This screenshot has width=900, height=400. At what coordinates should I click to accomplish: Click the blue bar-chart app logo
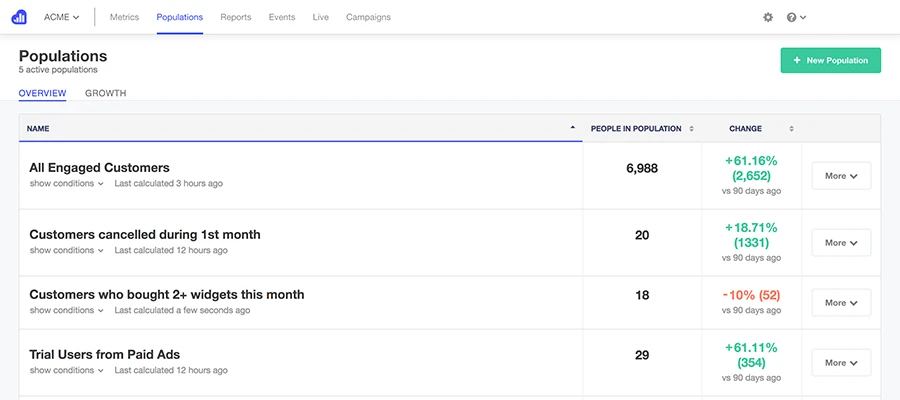pos(19,17)
